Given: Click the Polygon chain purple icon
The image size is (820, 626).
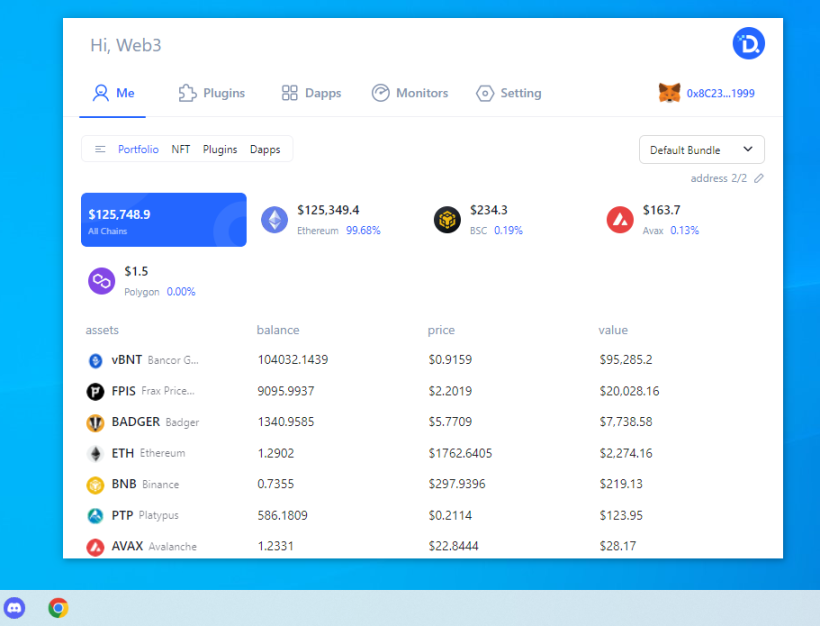Looking at the screenshot, I should coord(101,281).
